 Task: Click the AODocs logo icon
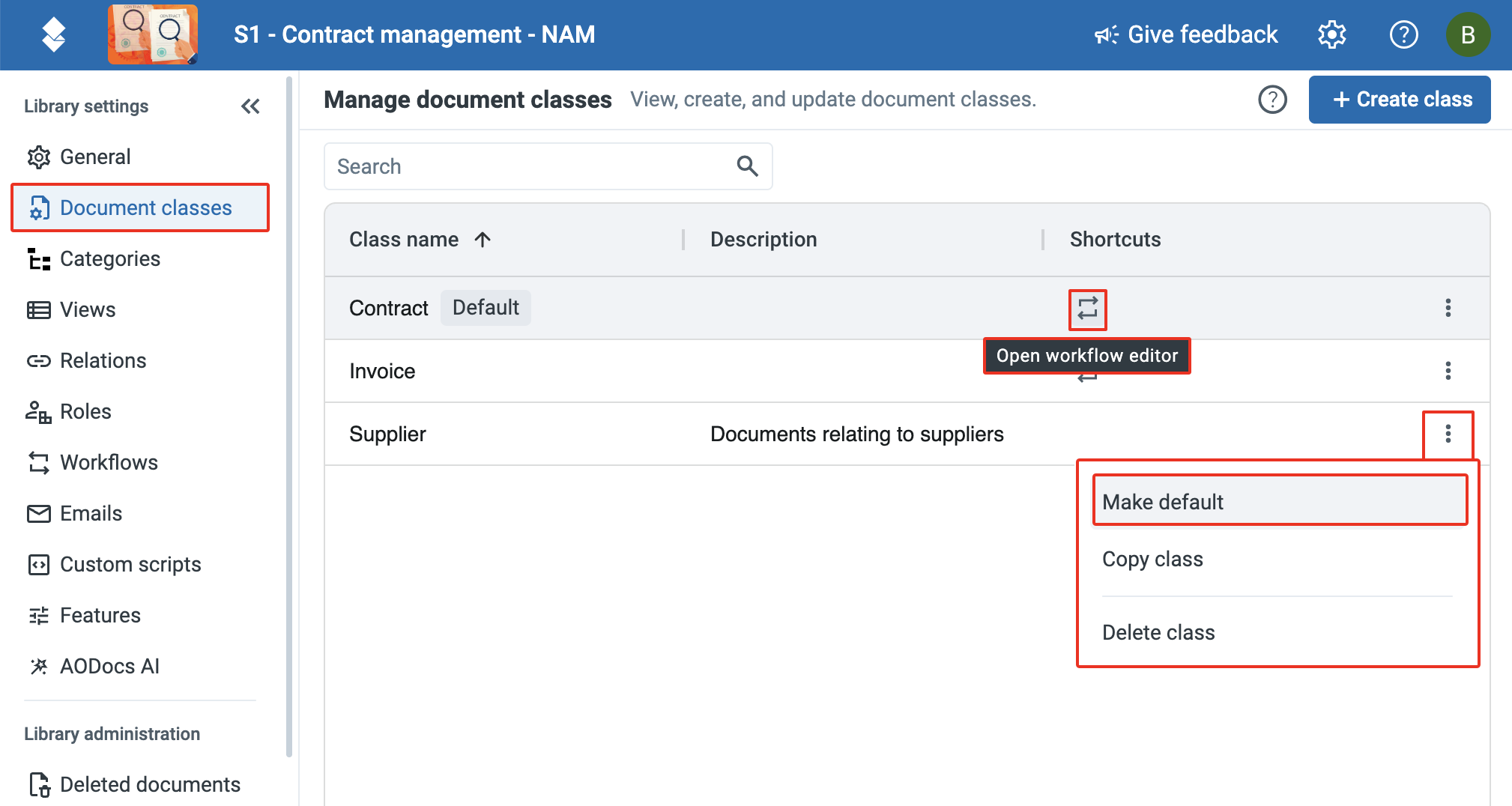click(x=53, y=34)
